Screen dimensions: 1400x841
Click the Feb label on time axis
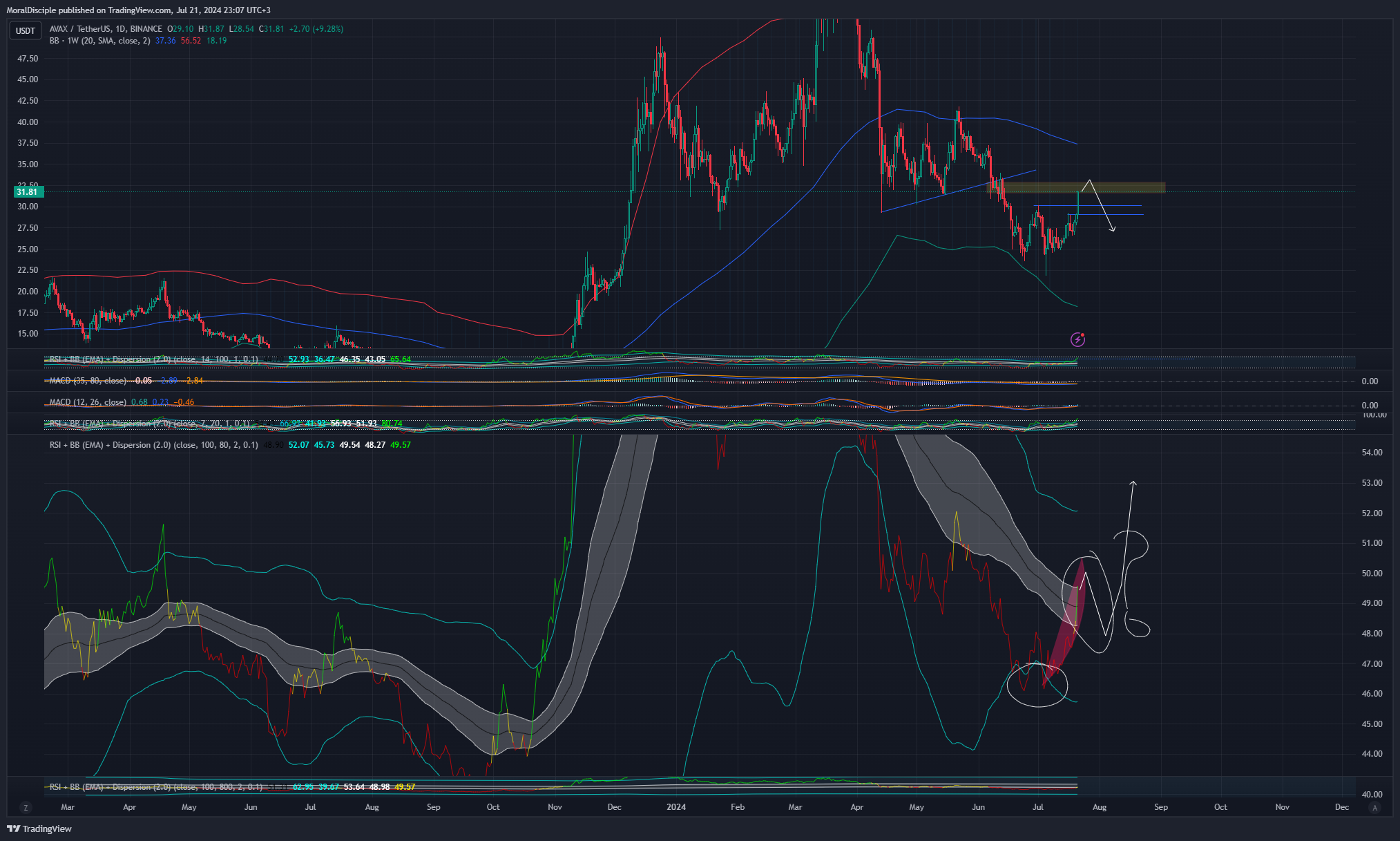pyautogui.click(x=738, y=807)
